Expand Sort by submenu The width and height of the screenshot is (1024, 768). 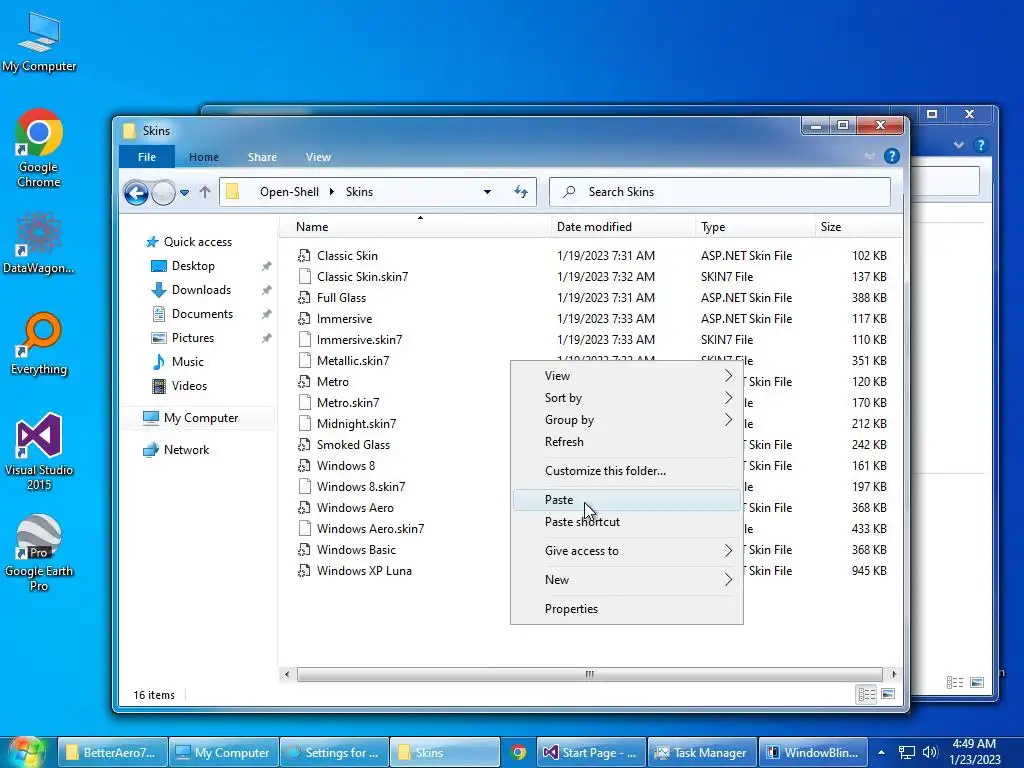627,398
